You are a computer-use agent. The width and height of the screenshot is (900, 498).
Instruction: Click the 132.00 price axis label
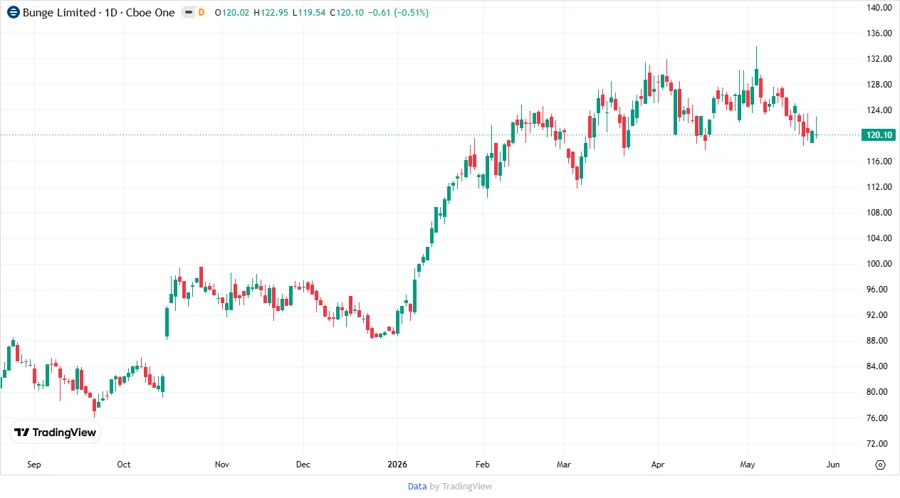tap(879, 59)
